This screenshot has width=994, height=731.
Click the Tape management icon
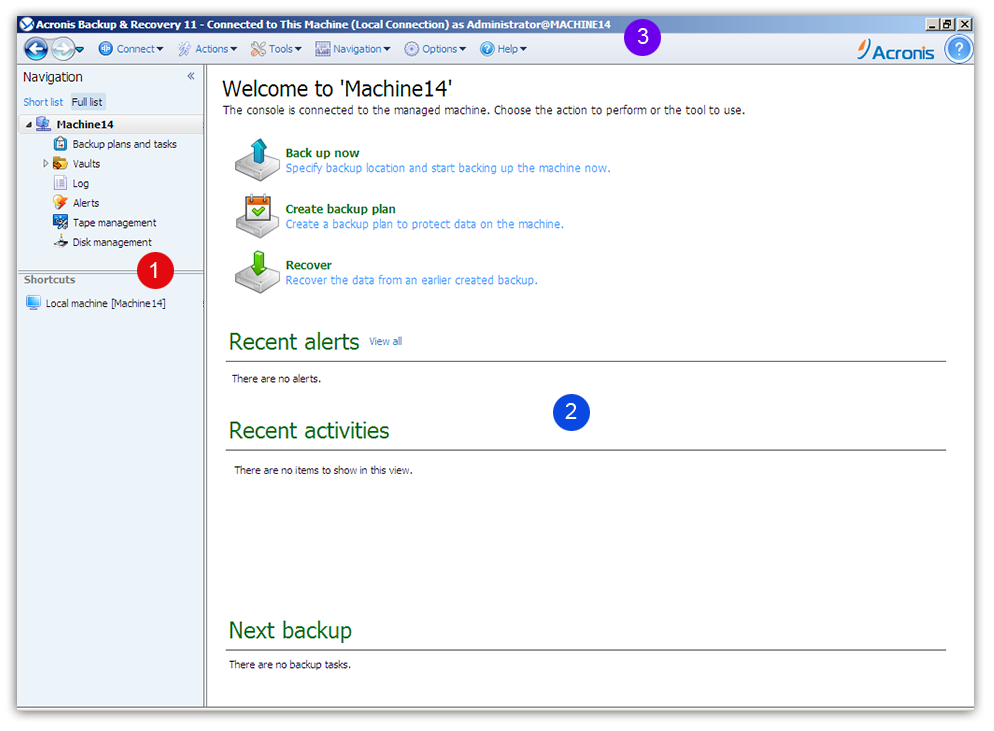[60, 222]
